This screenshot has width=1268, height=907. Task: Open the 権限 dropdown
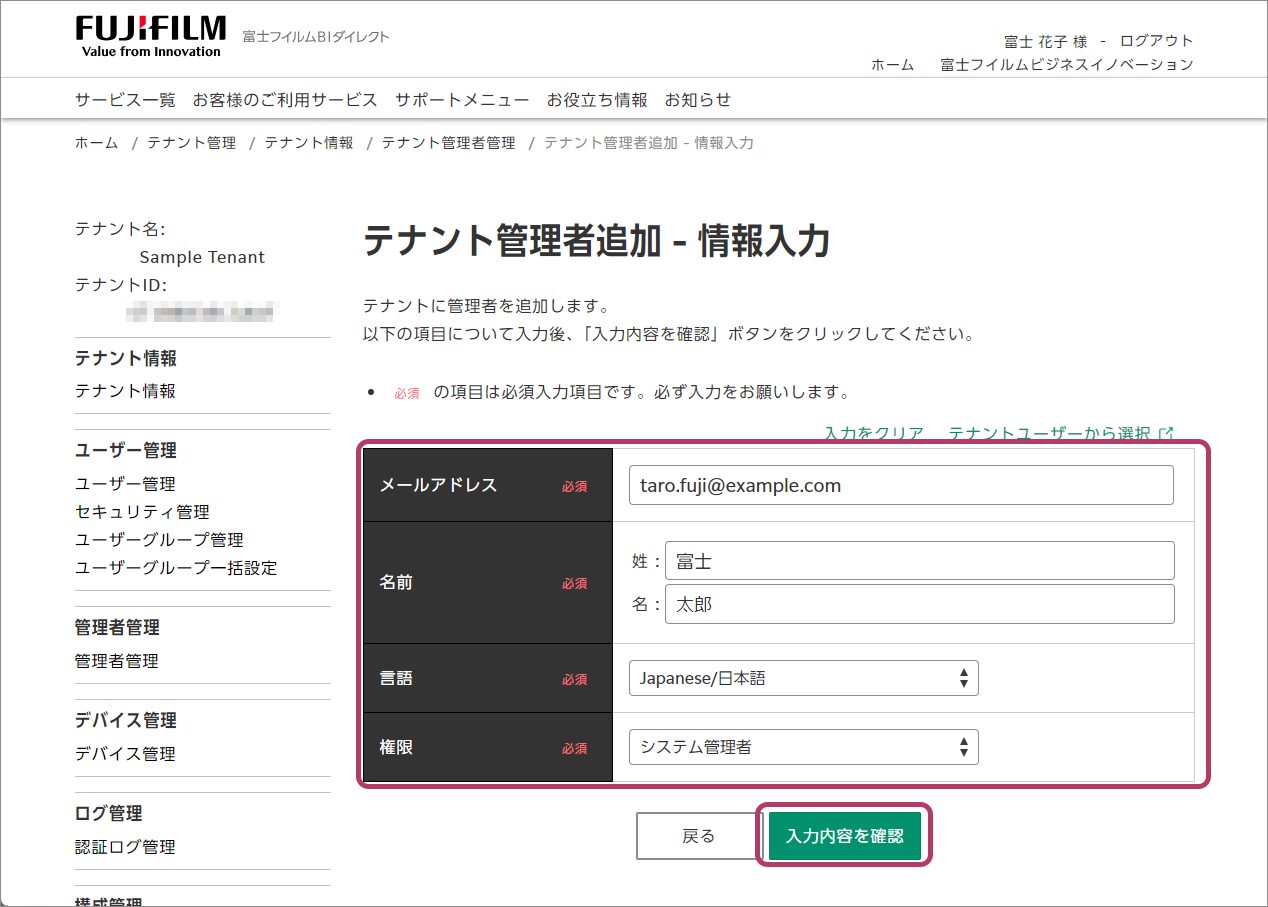803,747
